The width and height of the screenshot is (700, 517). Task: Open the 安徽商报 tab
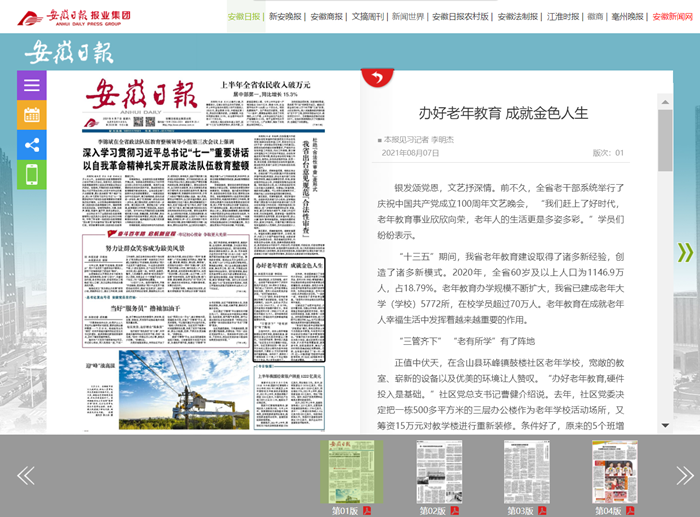pyautogui.click(x=326, y=17)
